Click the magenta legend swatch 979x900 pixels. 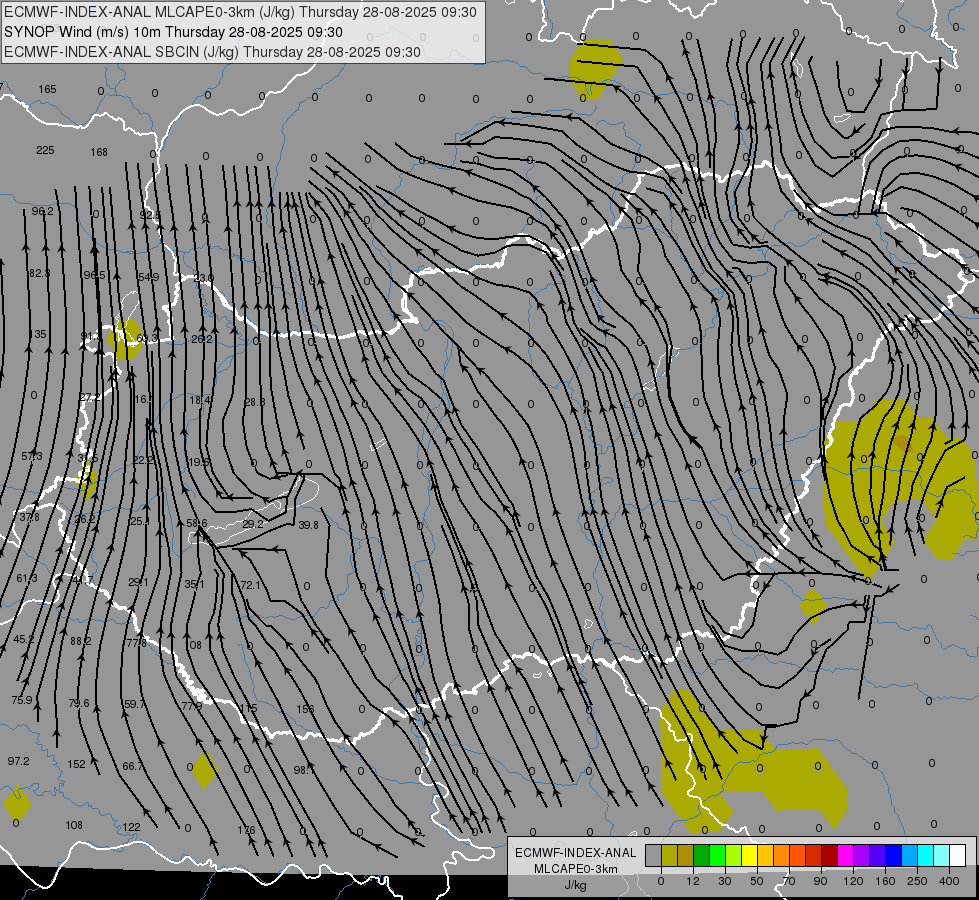846,855
